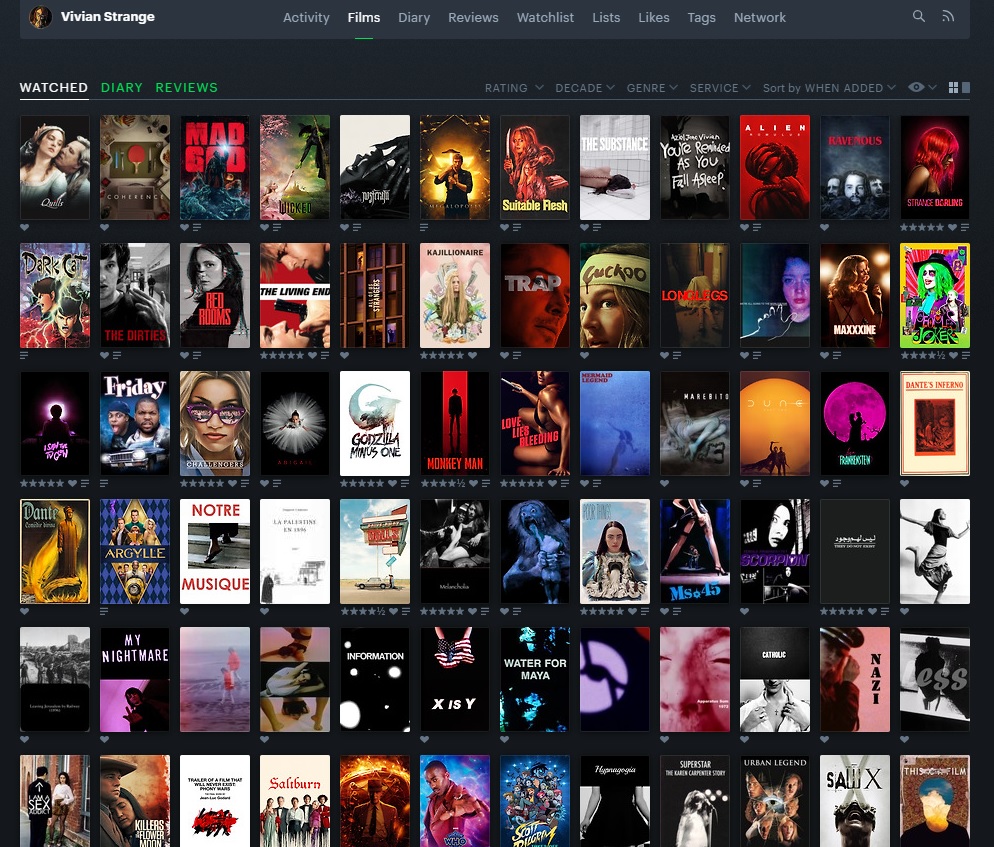Select the WATCHED section link
Screen dimensions: 994x847
pos(54,87)
